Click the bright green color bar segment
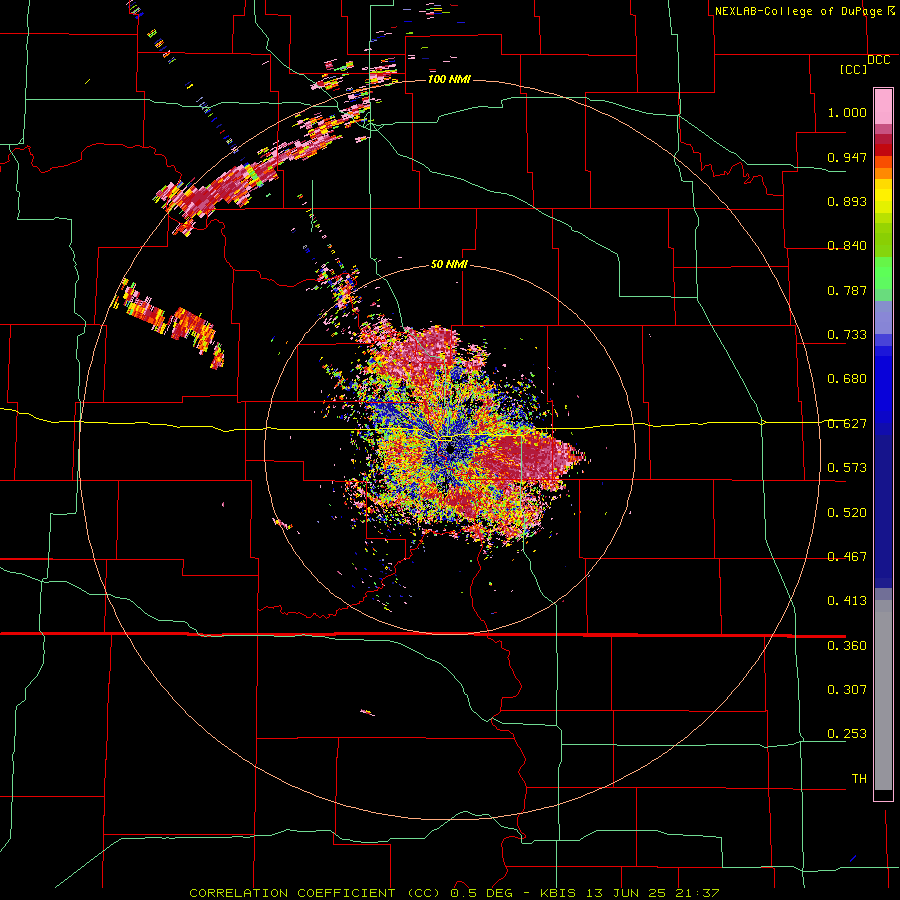 (x=883, y=273)
